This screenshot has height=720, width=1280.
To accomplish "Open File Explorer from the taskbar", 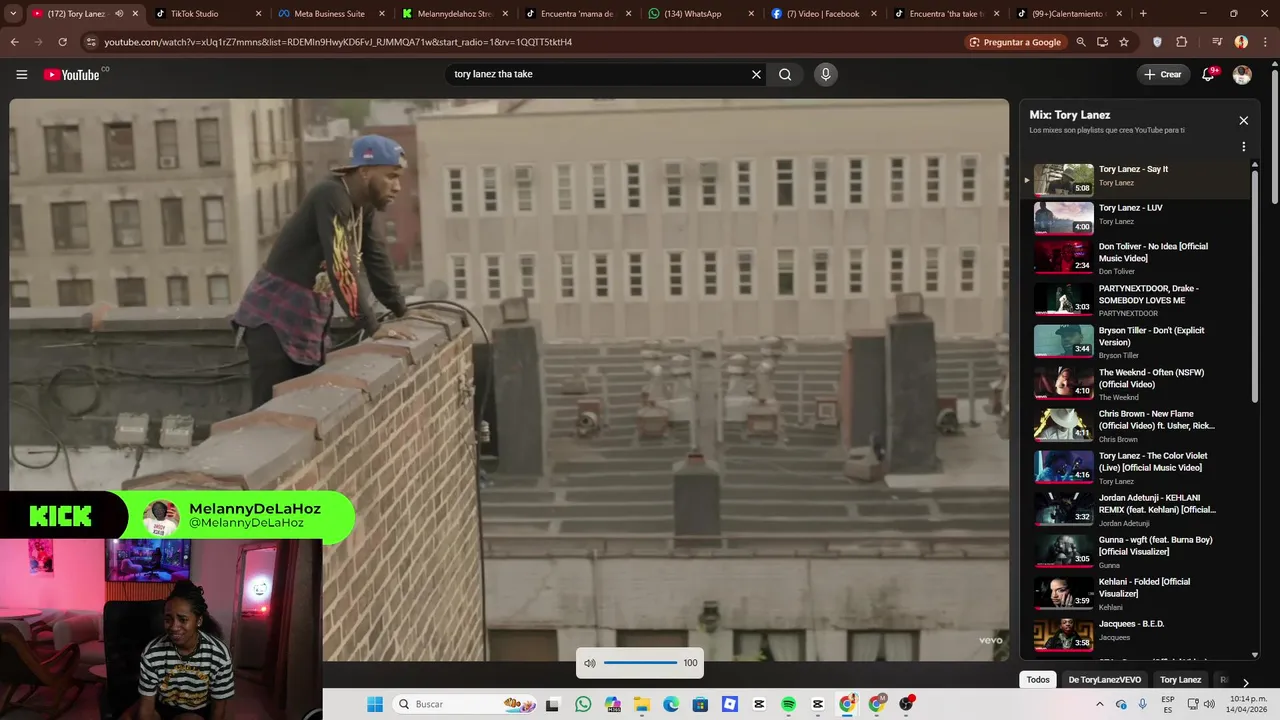I will (x=642, y=704).
